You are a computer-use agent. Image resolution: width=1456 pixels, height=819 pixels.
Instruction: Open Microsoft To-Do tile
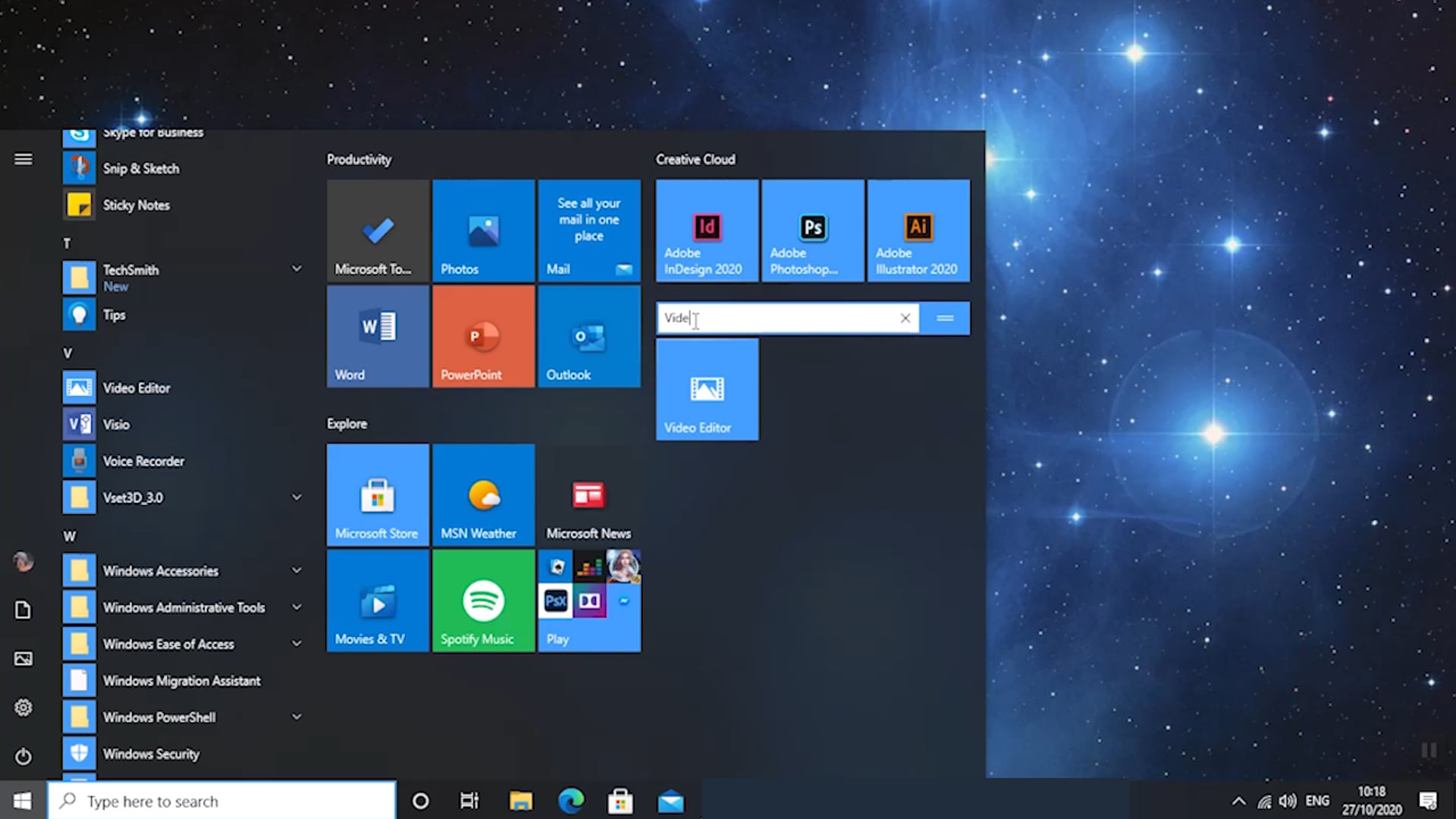point(378,230)
